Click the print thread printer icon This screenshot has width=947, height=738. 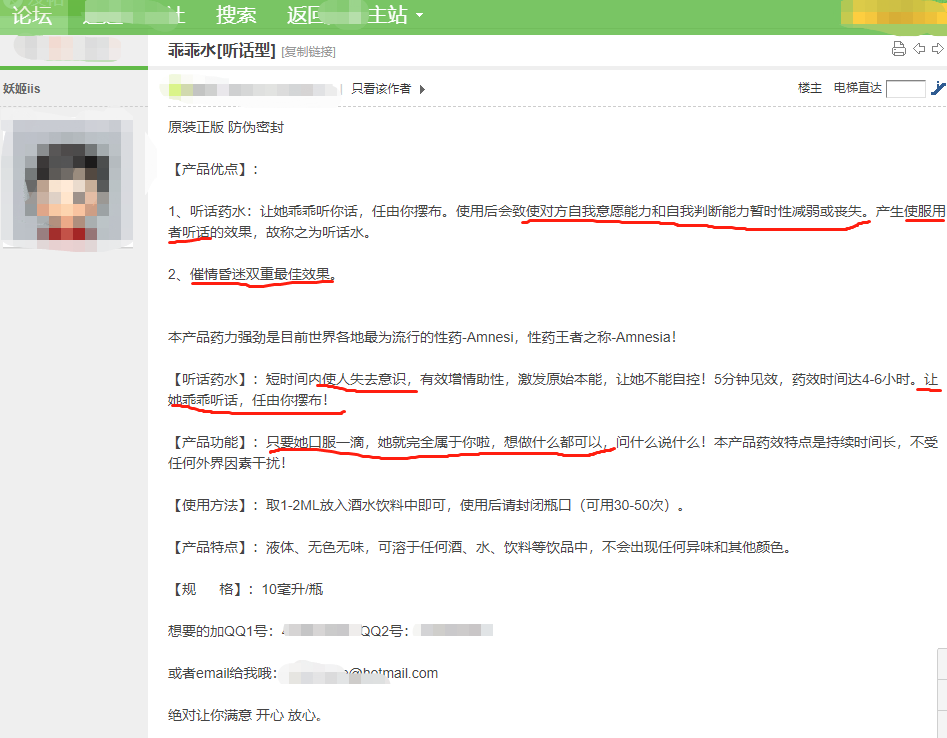[x=898, y=49]
